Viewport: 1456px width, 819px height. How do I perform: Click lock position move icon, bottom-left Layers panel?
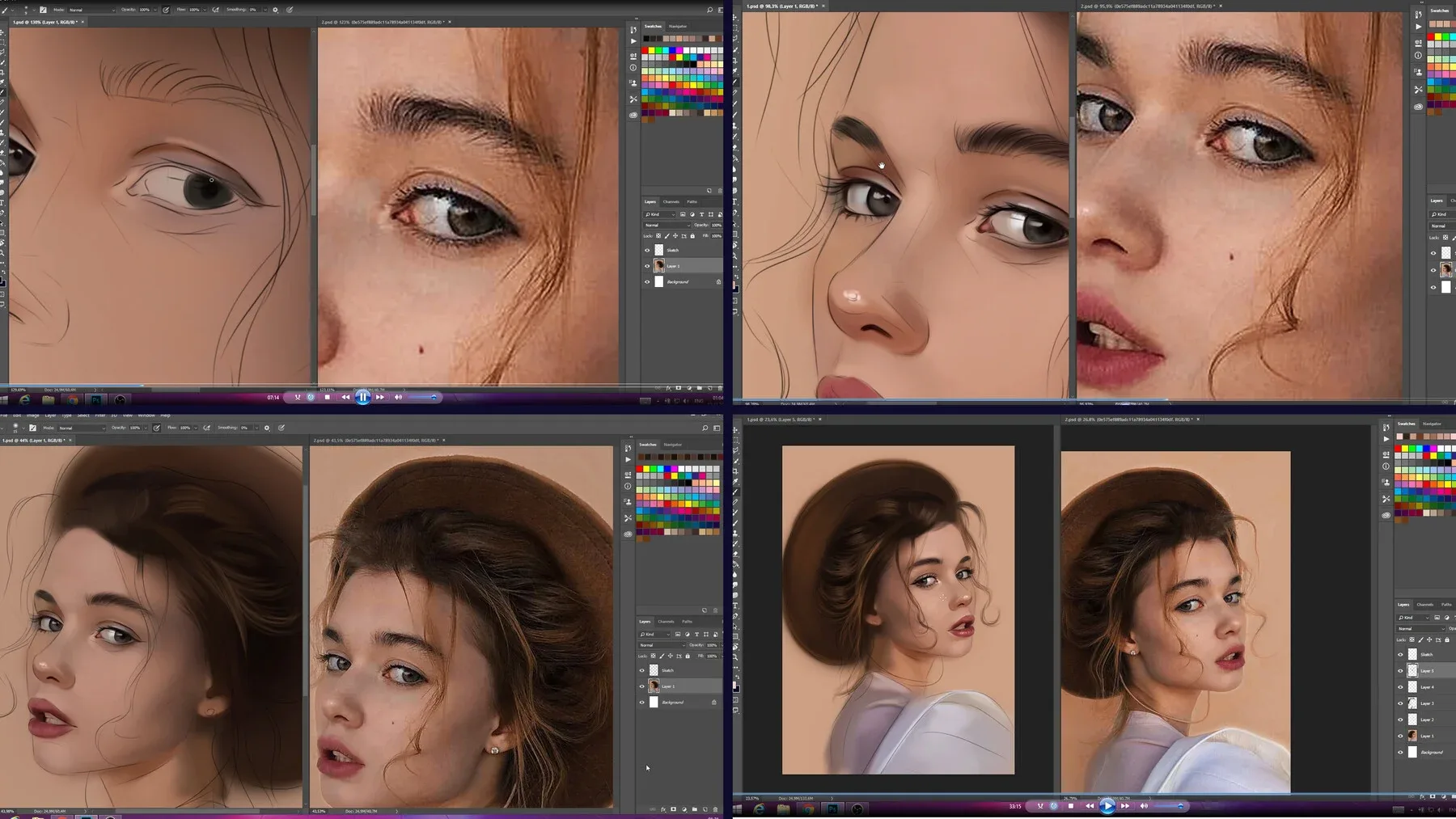[671, 656]
